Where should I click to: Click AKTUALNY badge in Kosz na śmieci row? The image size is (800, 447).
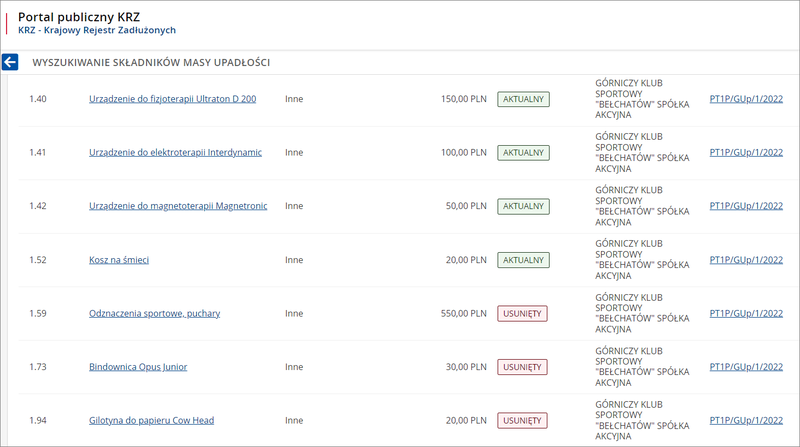pos(523,260)
